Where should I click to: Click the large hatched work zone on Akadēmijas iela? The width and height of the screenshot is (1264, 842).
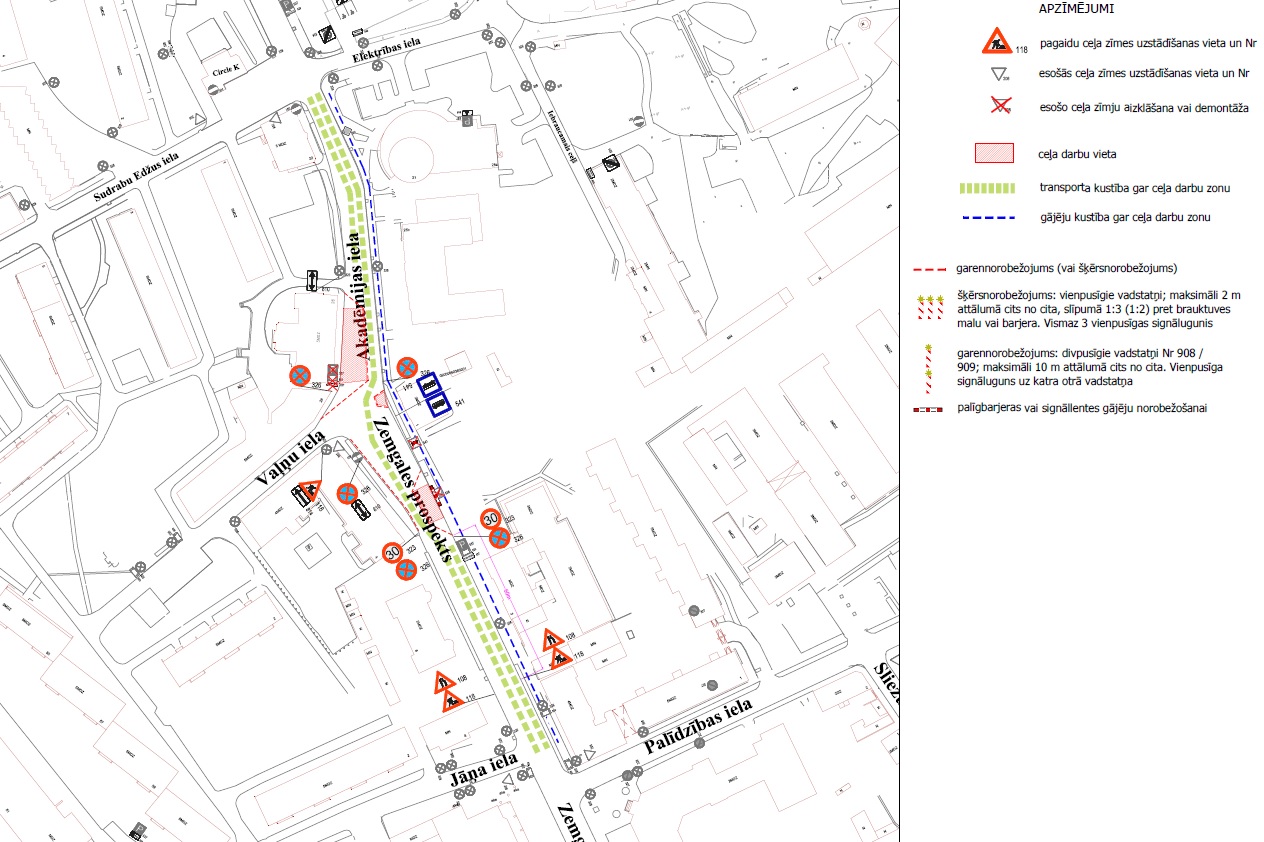pos(354,345)
